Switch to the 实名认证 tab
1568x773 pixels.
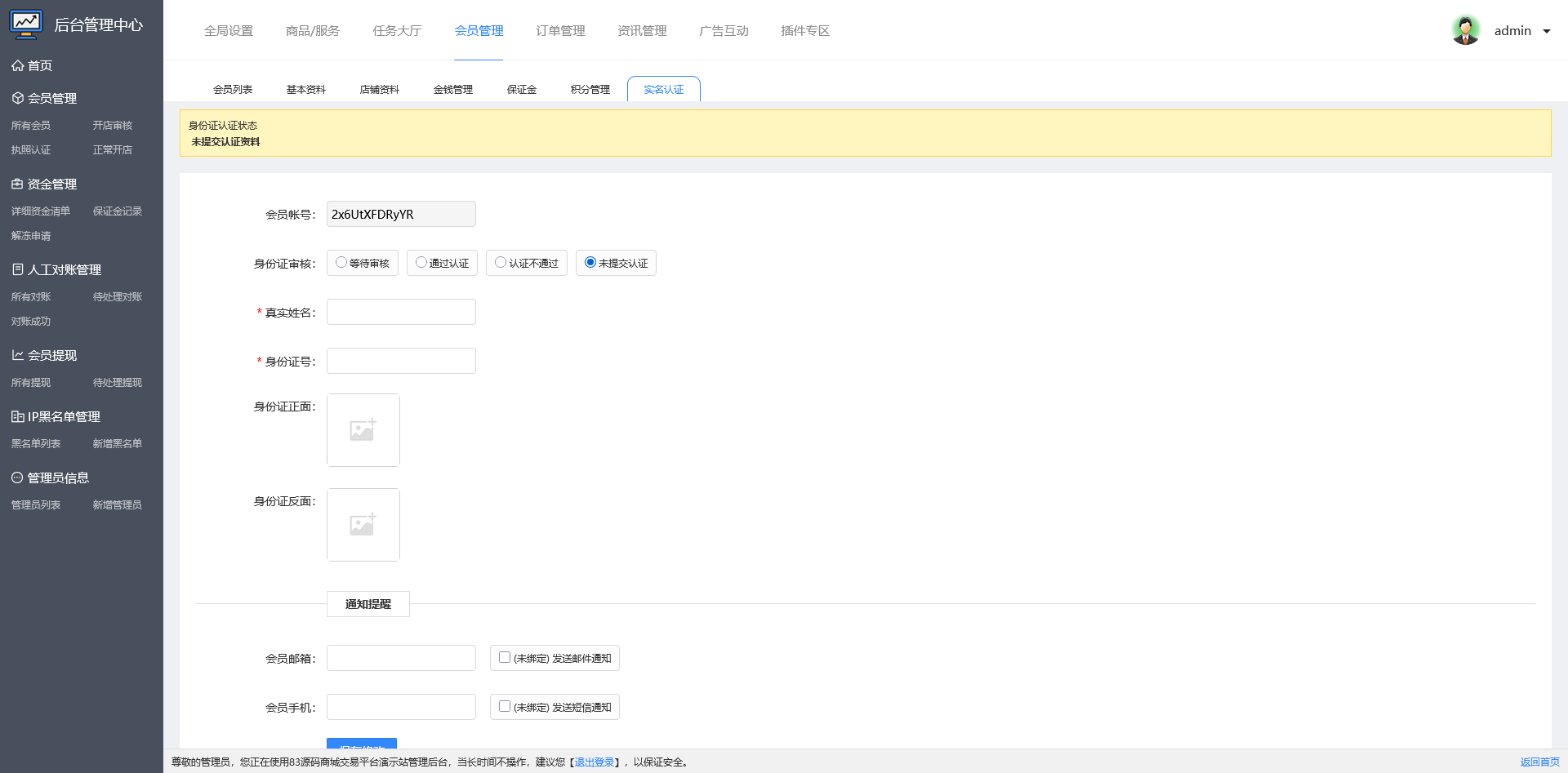tap(664, 89)
